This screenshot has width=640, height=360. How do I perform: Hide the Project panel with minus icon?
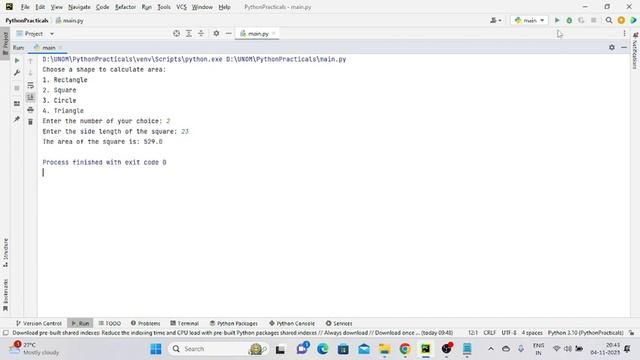(x=229, y=33)
